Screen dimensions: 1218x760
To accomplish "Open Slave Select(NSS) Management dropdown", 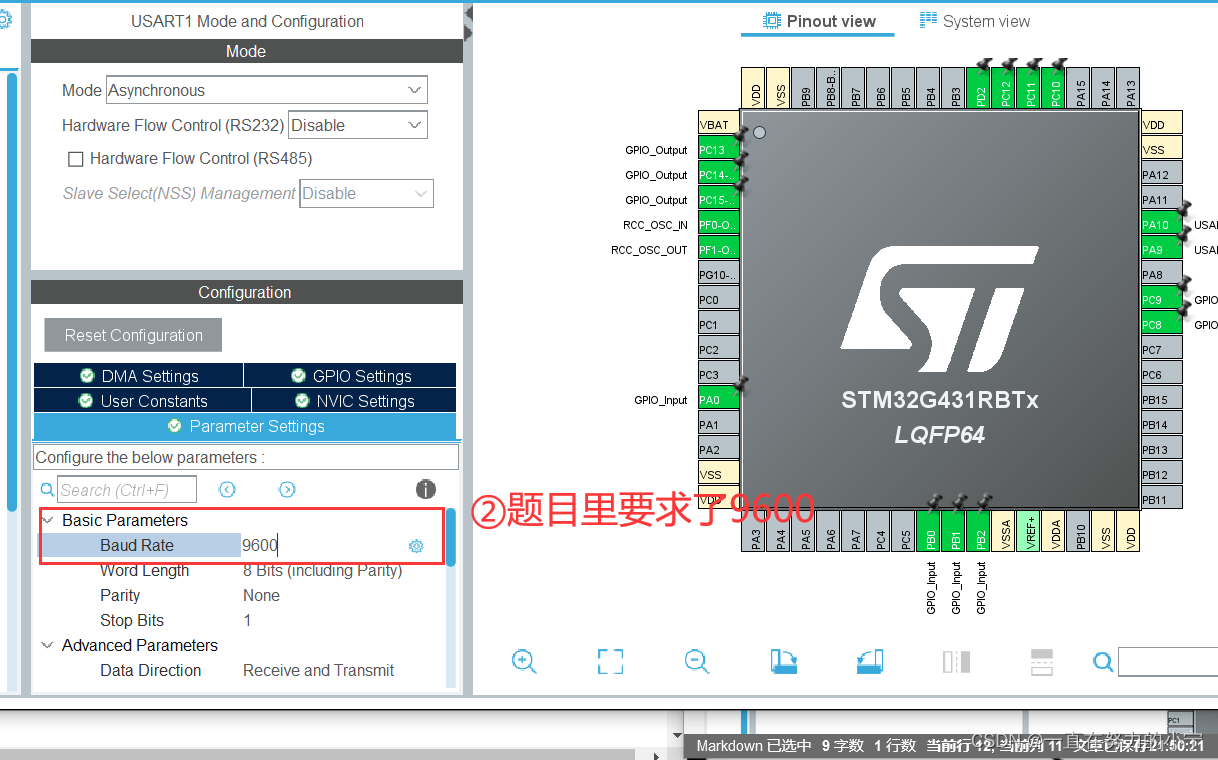I will tap(367, 193).
